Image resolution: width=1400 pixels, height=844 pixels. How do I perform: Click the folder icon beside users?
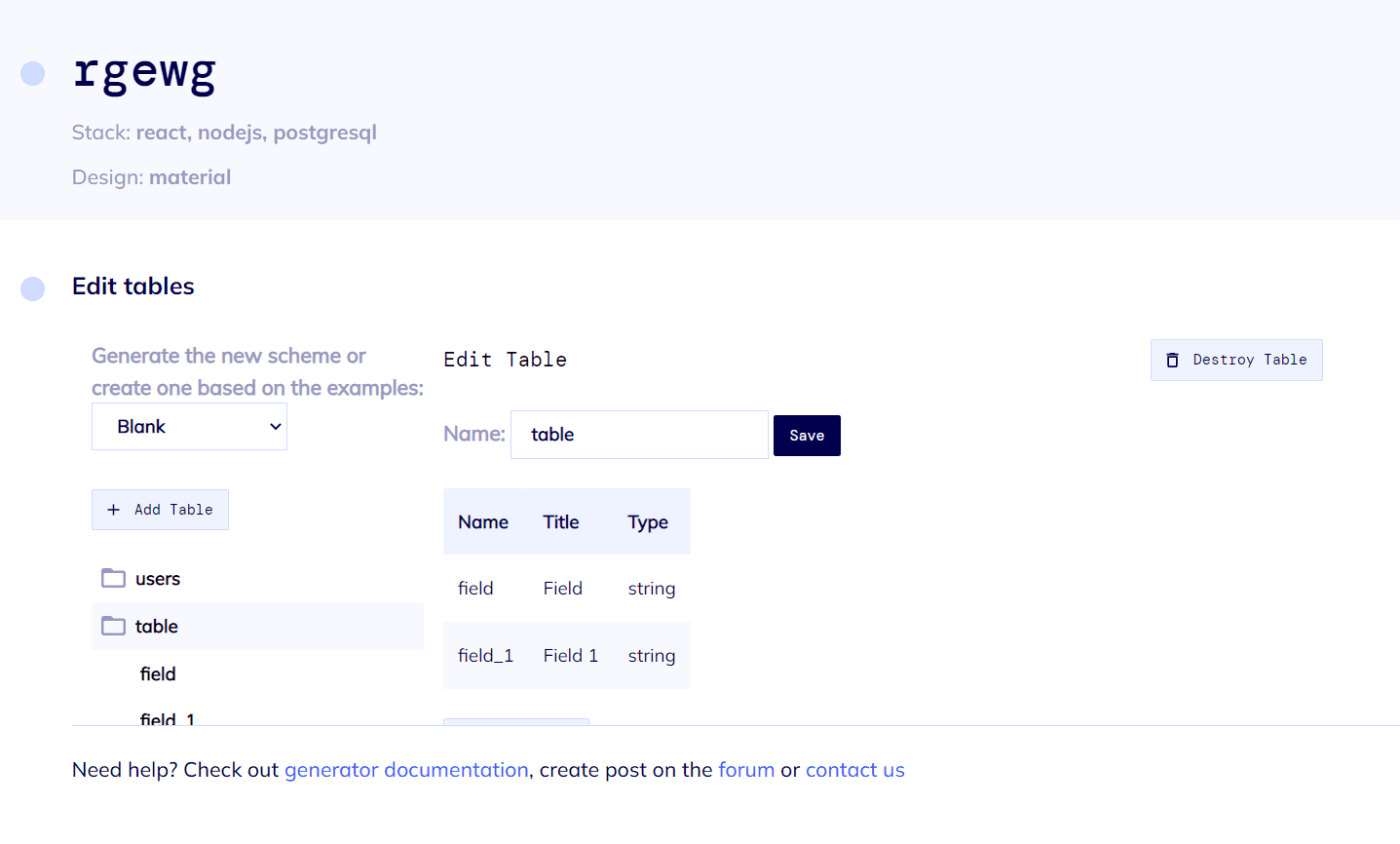pyautogui.click(x=111, y=578)
